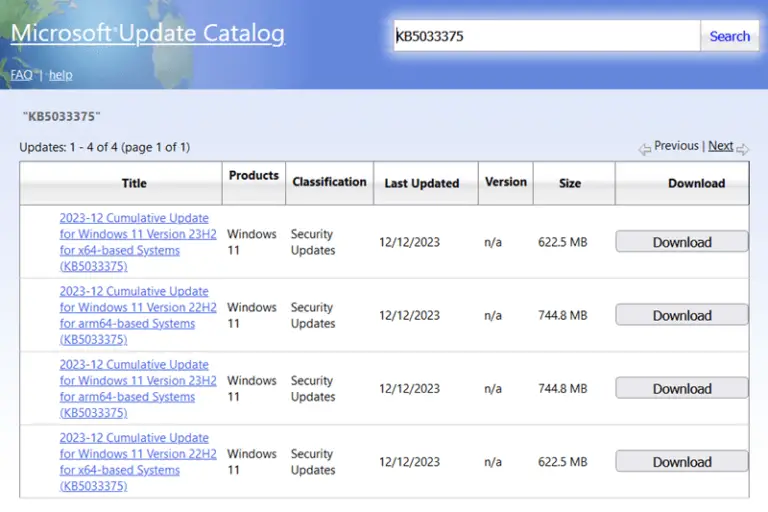Open the FAQ link
768x512 pixels.
pos(21,75)
